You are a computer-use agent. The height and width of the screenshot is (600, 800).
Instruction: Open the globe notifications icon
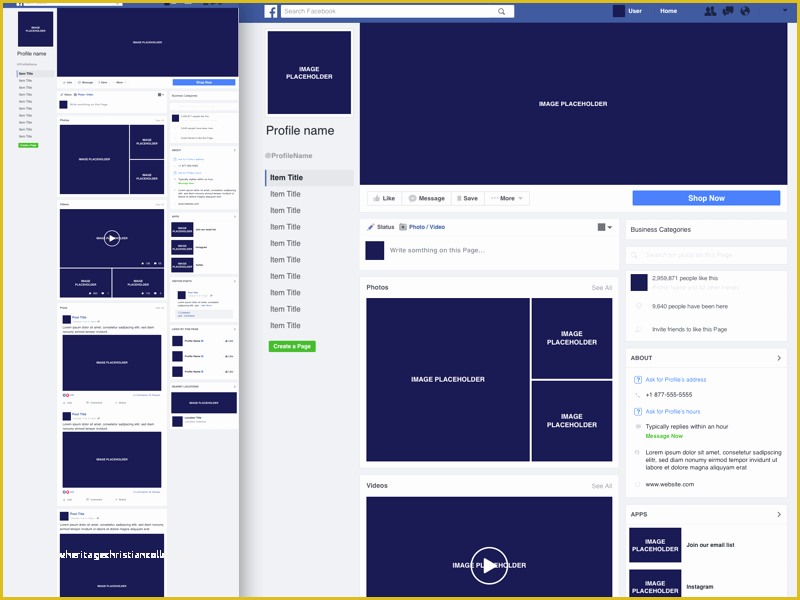(x=745, y=11)
